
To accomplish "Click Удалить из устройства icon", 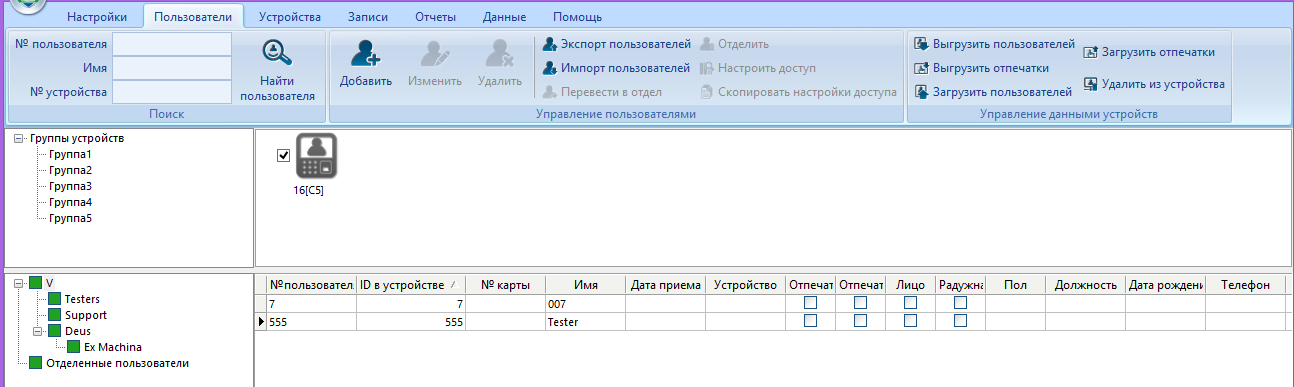I will point(1090,84).
